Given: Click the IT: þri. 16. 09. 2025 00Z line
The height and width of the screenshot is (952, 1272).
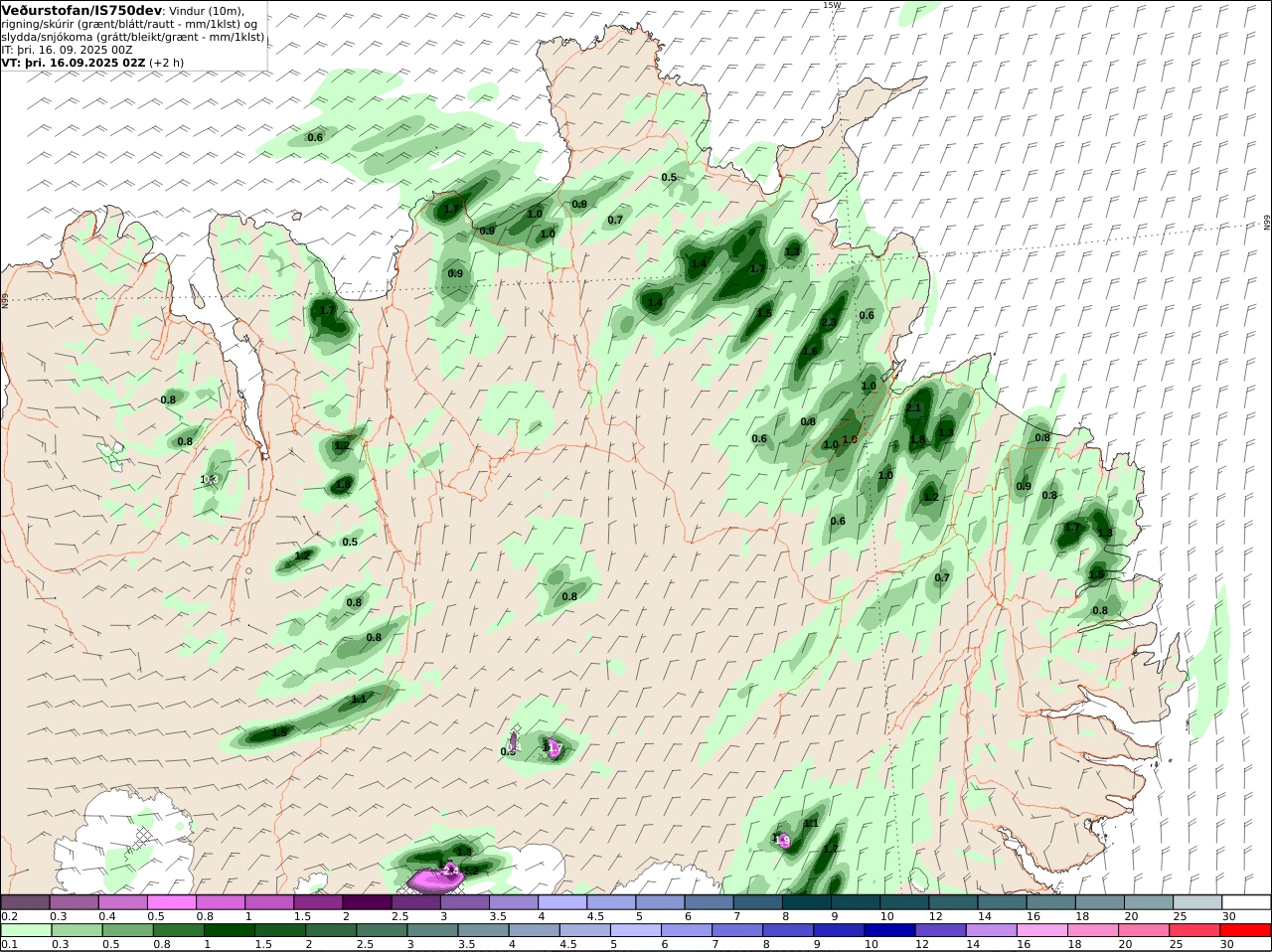Looking at the screenshot, I should coord(68,50).
